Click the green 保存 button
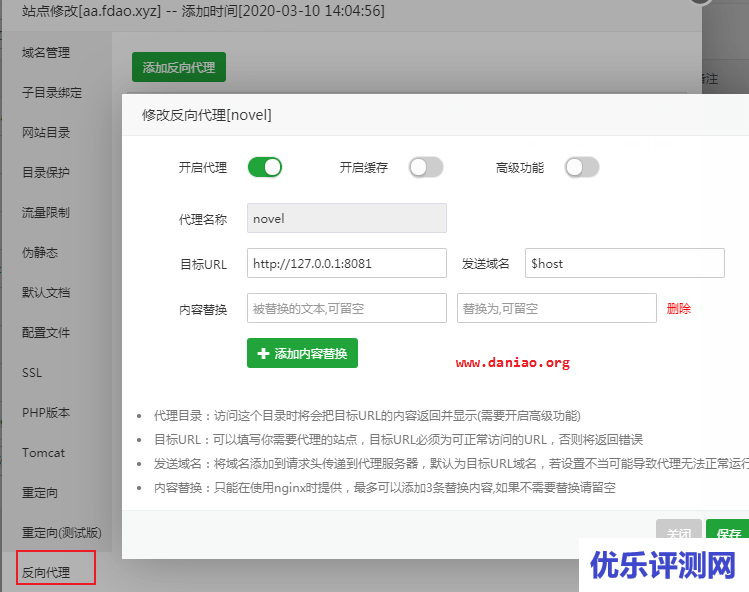This screenshot has height=592, width=749. (727, 533)
